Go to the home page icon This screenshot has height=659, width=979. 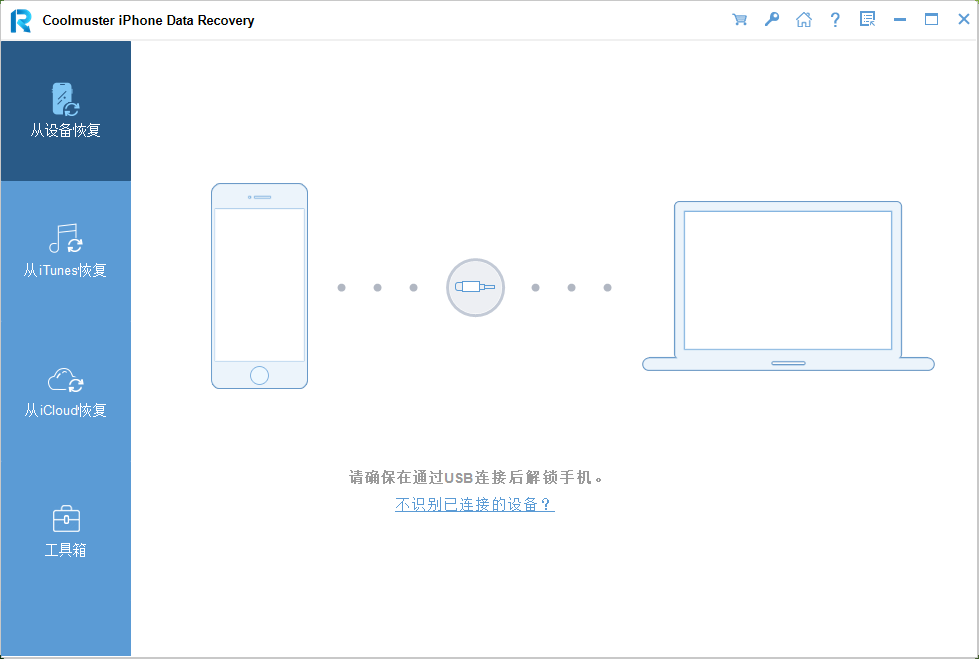coord(804,19)
